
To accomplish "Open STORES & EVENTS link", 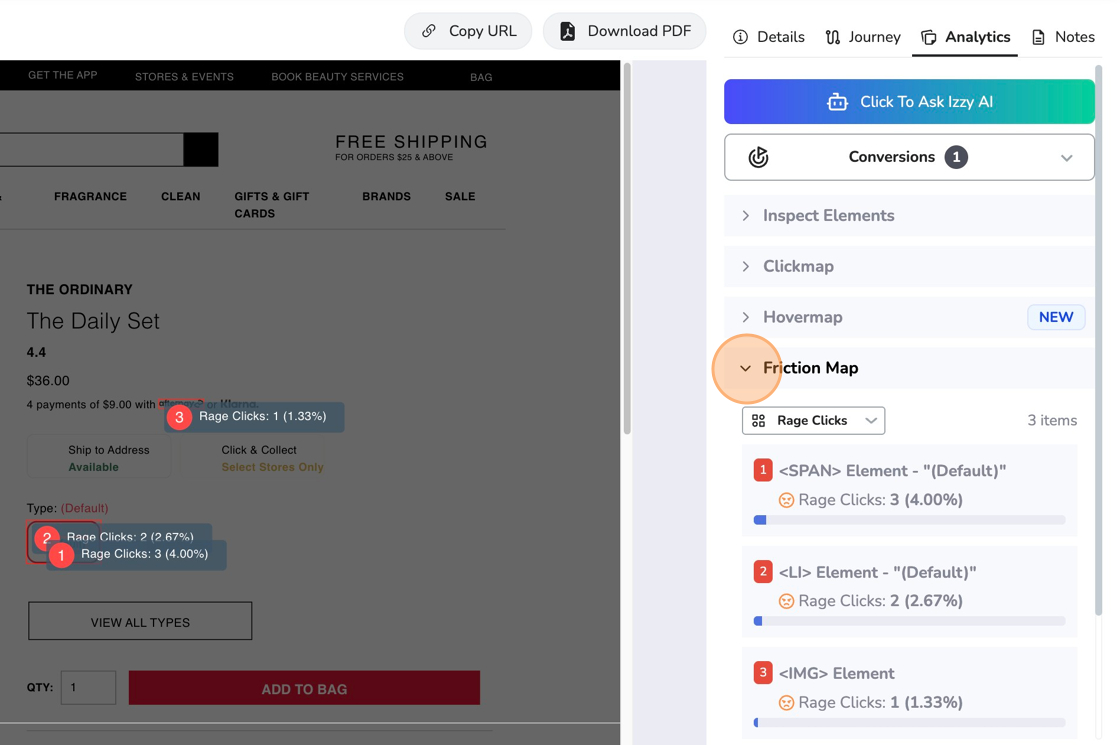I will [x=184, y=76].
